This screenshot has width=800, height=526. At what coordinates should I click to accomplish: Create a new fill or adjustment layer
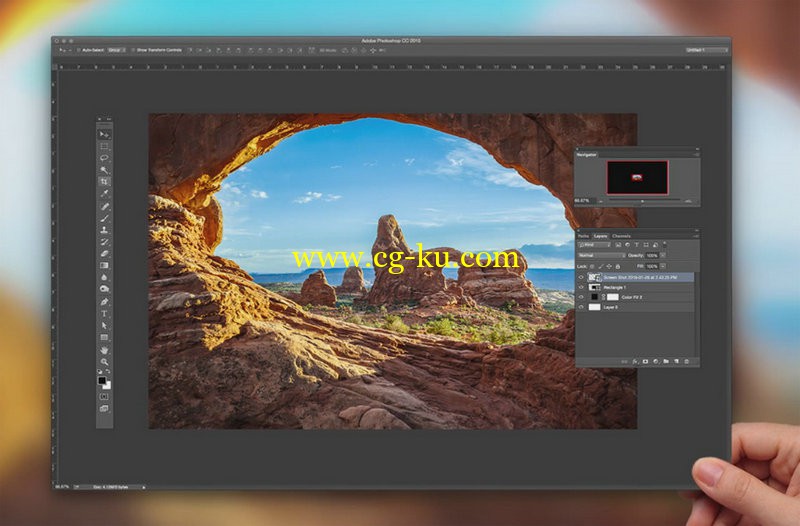656,361
